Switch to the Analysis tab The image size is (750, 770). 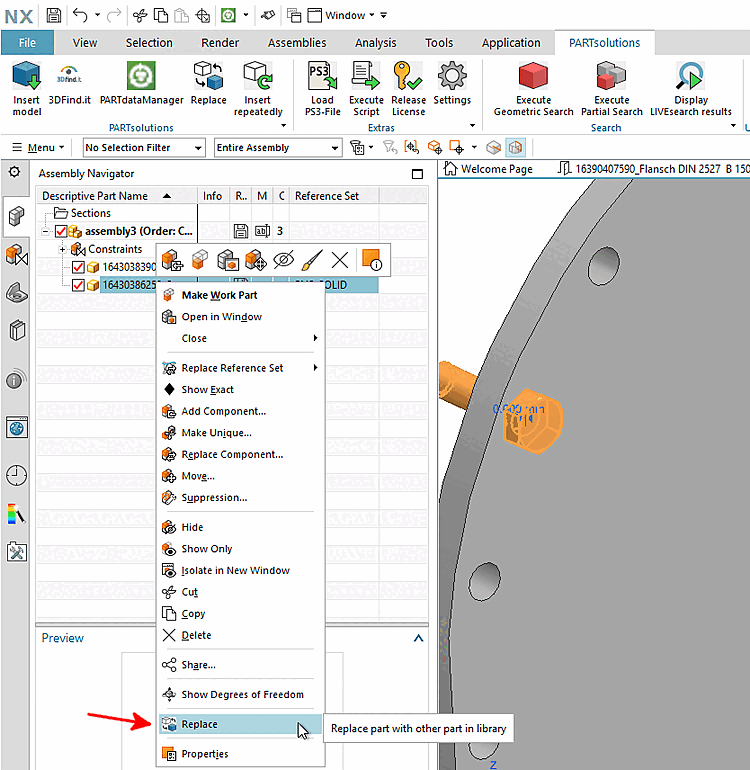coord(375,43)
